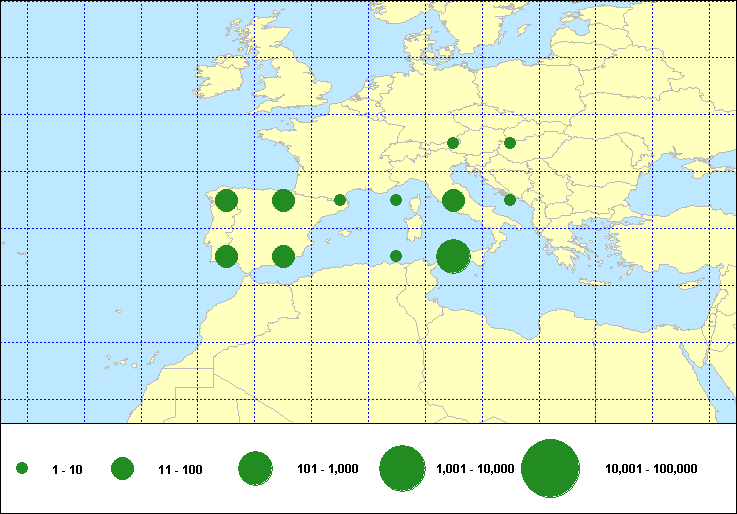Image resolution: width=737 pixels, height=514 pixels.
Task: Click the green marker in southern Spain
Action: [283, 257]
